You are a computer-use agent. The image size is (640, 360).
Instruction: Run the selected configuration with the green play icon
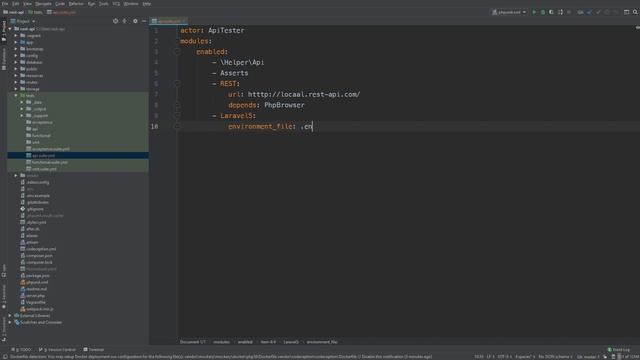534,12
